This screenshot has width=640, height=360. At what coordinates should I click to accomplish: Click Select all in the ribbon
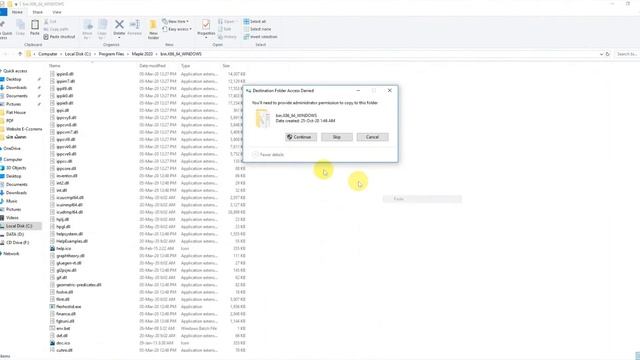coord(255,21)
